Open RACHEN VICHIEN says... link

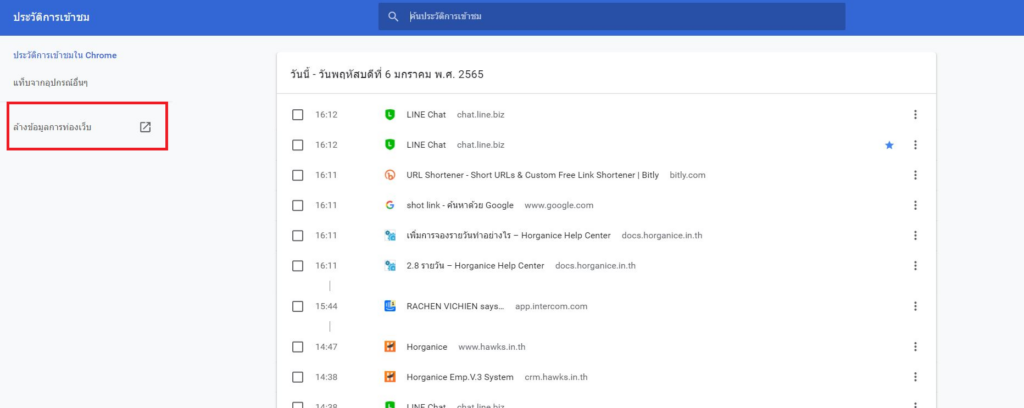(455, 306)
